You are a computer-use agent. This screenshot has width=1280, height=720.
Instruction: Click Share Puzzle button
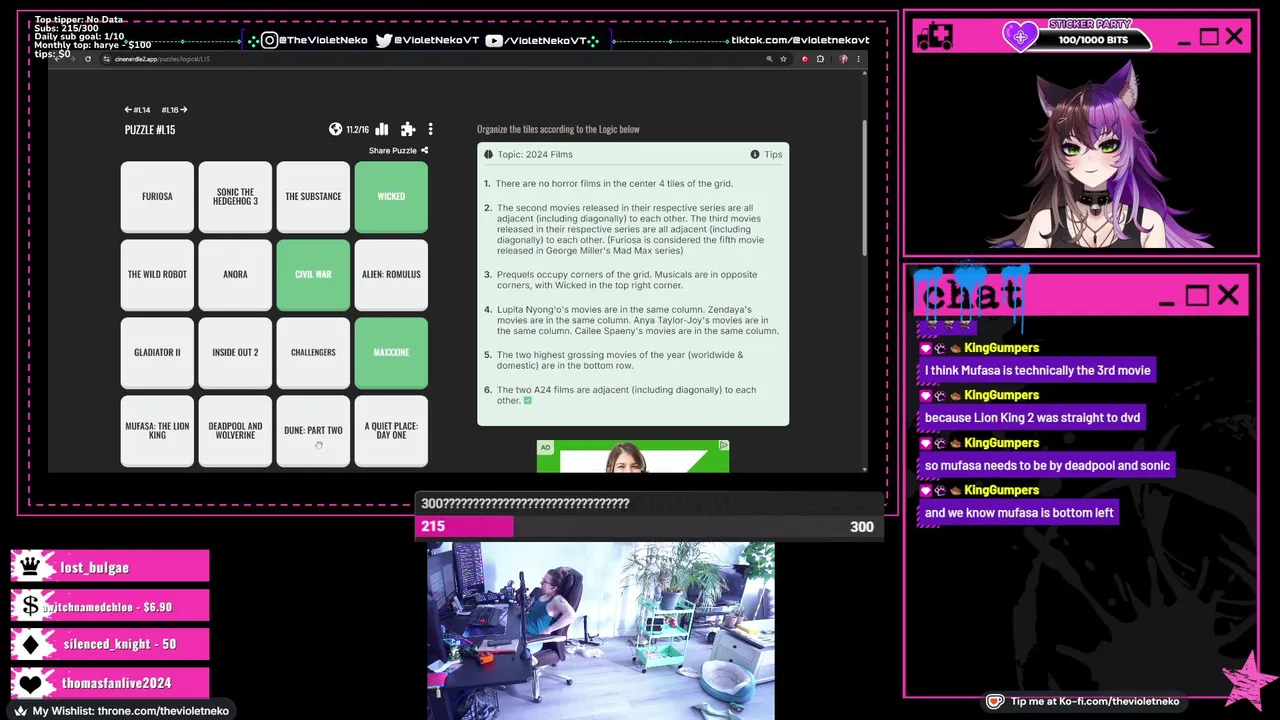tap(398, 151)
